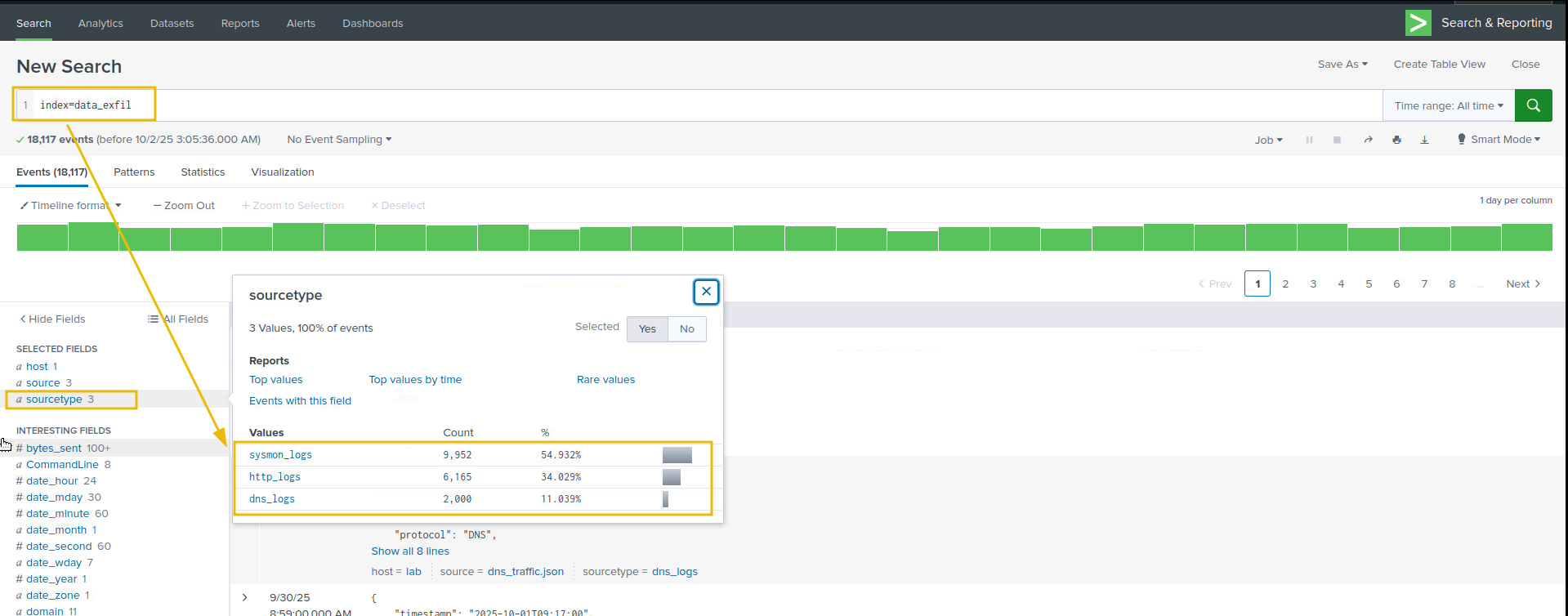Screen dimensions: 1568x616
Task: Open the Dashboards nav item
Action: click(373, 24)
